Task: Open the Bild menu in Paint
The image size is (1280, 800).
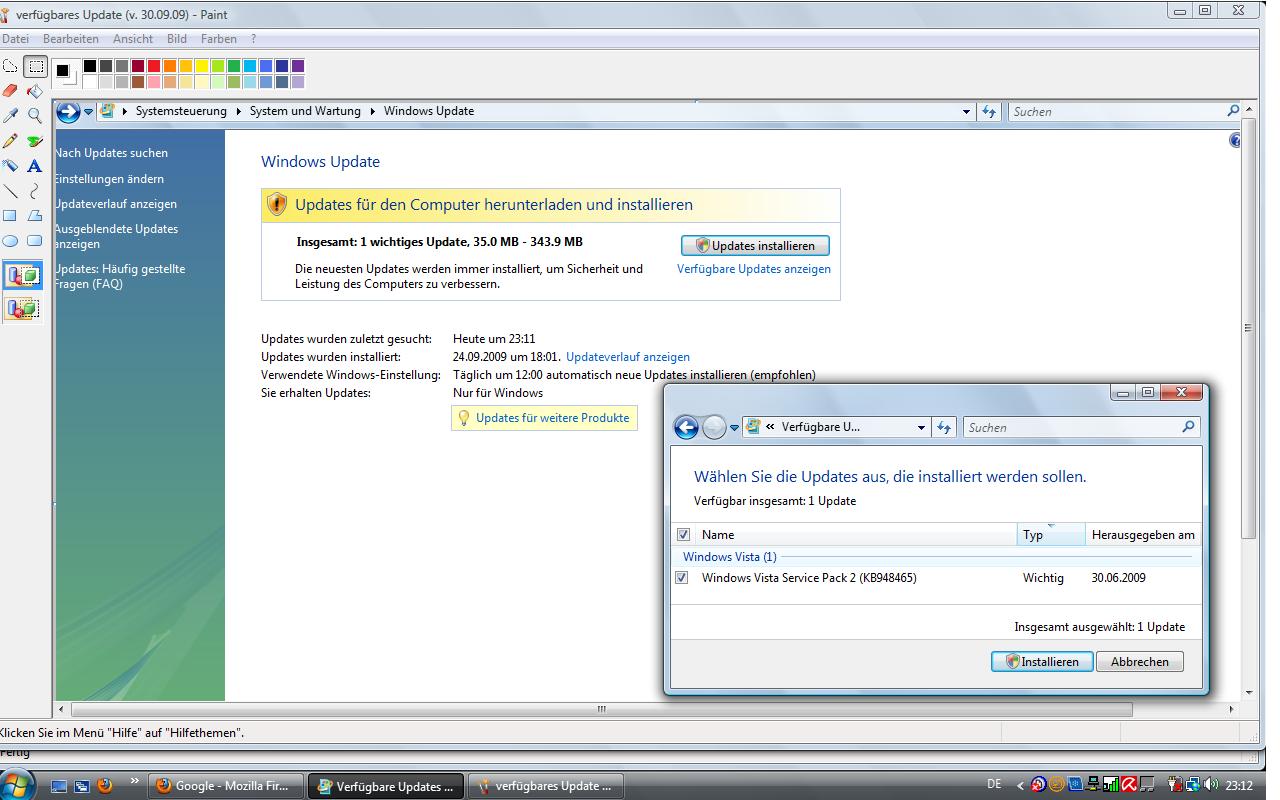Action: point(177,39)
